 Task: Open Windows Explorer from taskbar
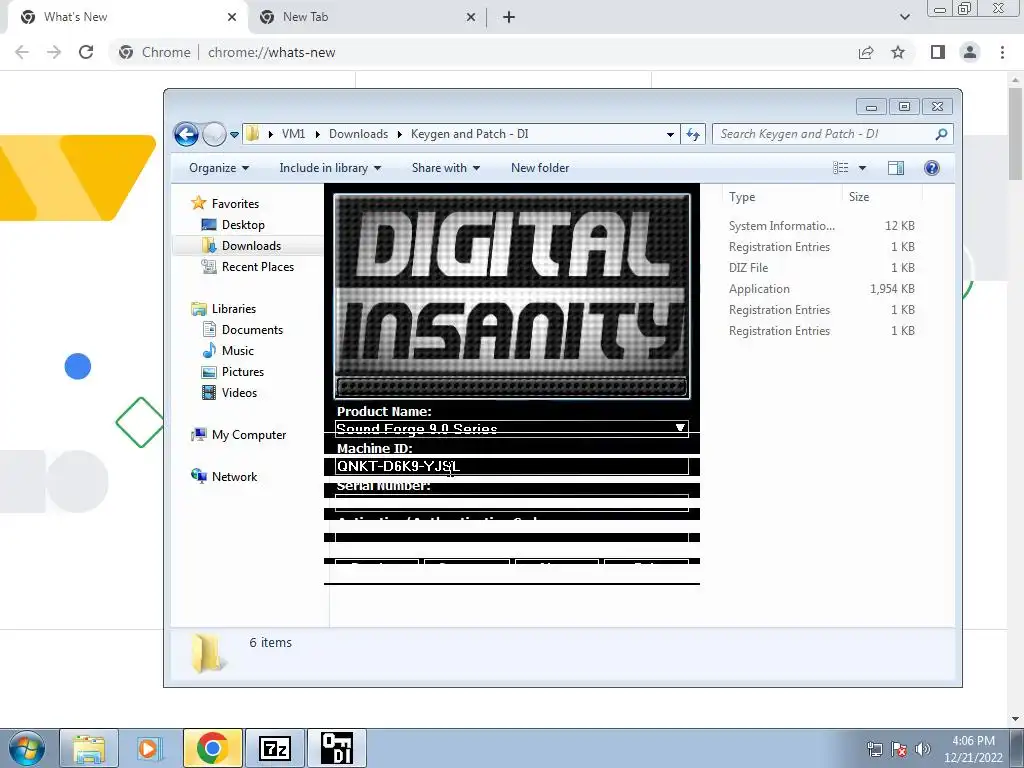click(89, 748)
